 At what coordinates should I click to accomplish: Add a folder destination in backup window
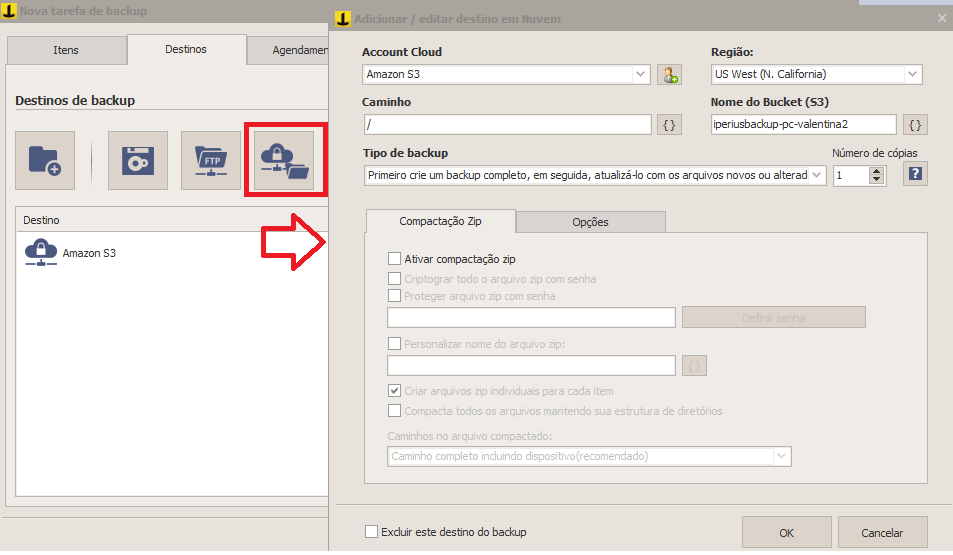45,160
